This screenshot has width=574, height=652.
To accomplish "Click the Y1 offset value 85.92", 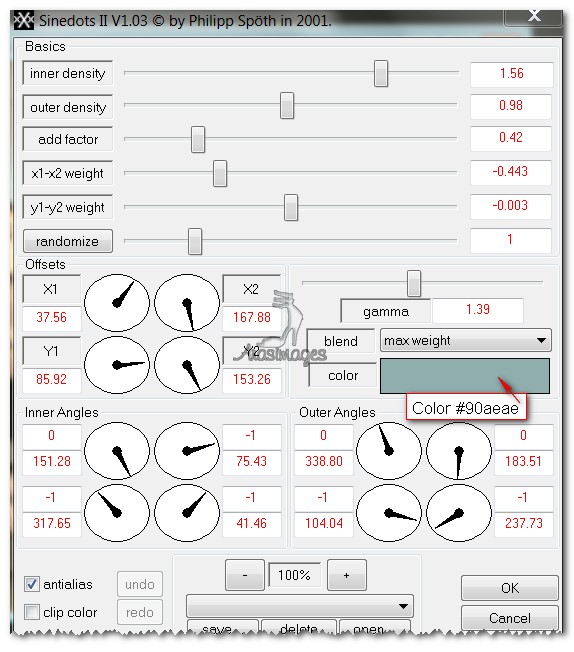I will (52, 380).
